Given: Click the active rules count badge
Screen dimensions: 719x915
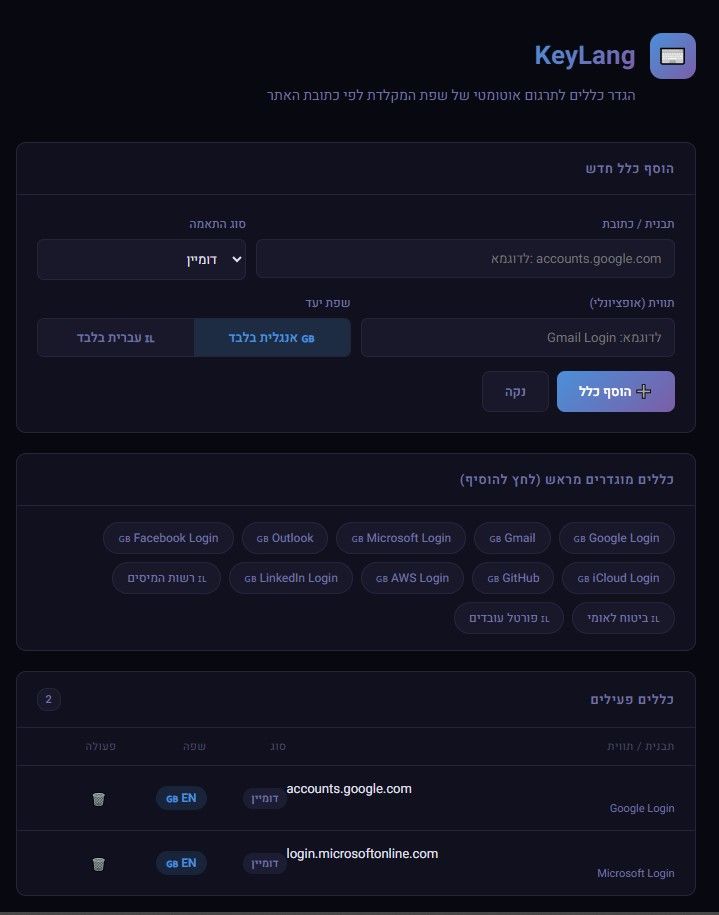Looking at the screenshot, I should click(x=49, y=699).
